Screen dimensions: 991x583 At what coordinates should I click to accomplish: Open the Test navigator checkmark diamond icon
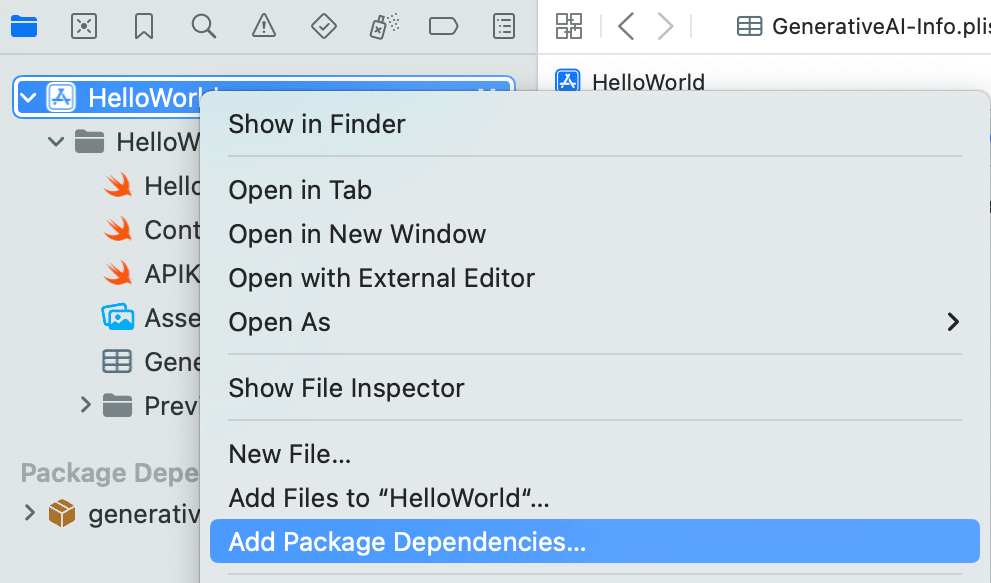pyautogui.click(x=324, y=27)
